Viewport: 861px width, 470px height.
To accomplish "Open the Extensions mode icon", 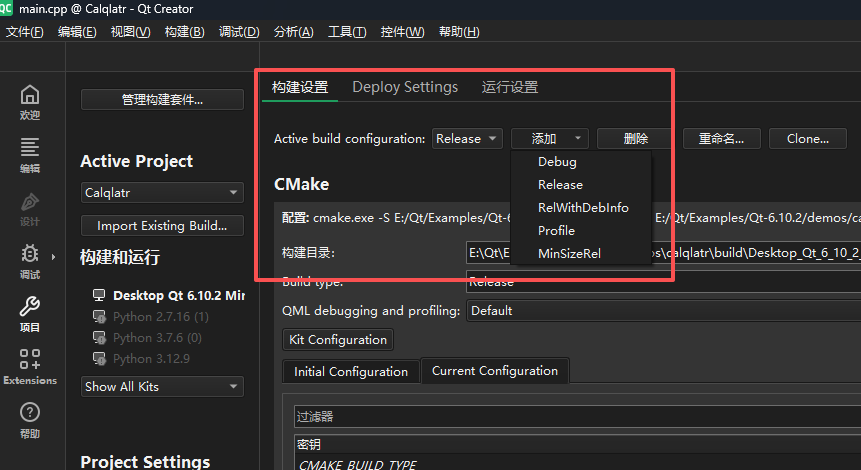I will [30, 359].
